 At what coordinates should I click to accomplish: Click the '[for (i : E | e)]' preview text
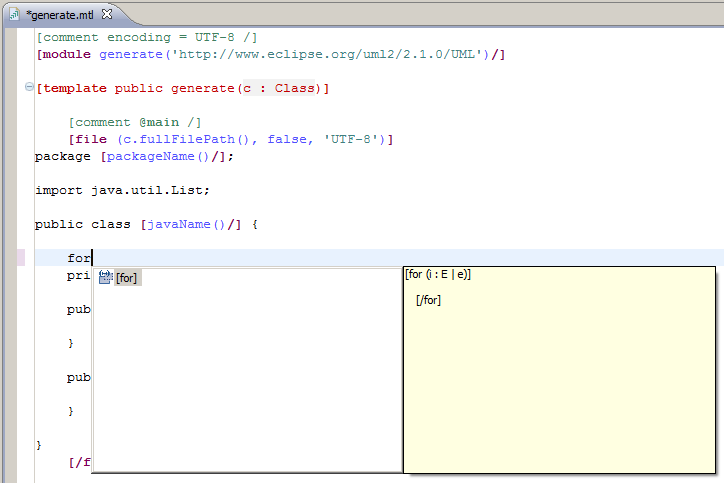[x=438, y=274]
